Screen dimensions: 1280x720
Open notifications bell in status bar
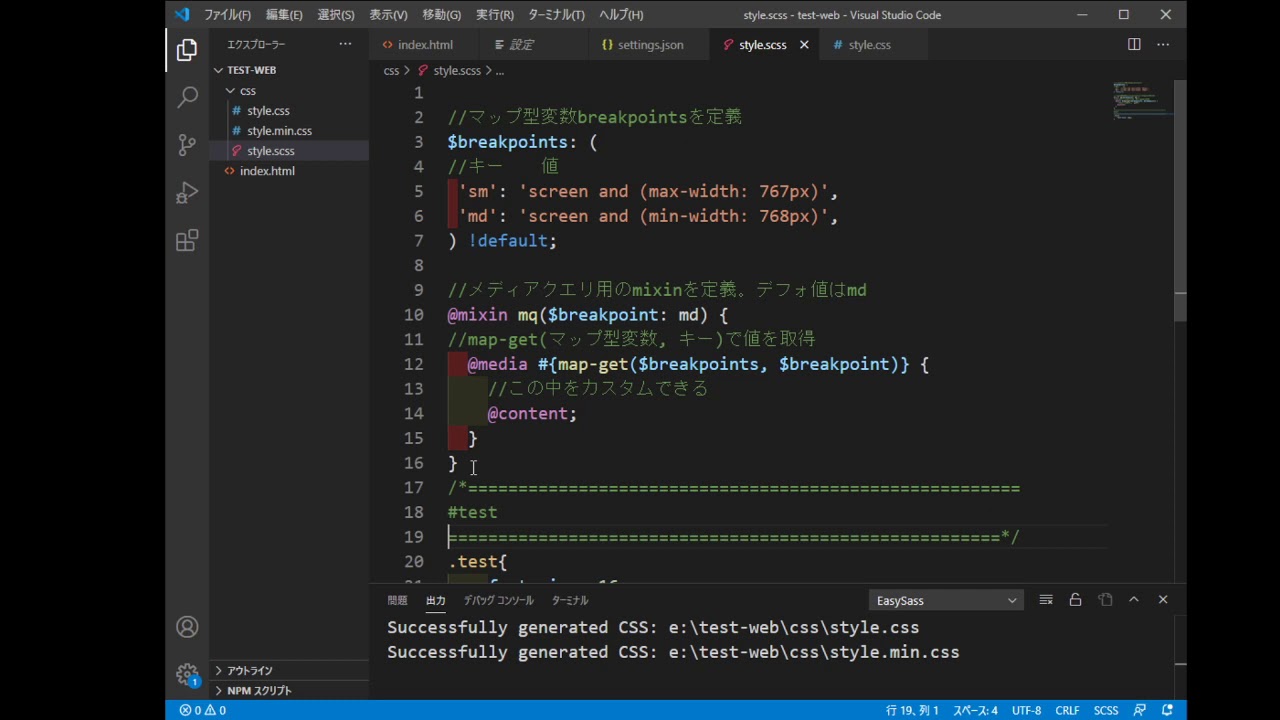tap(1167, 710)
